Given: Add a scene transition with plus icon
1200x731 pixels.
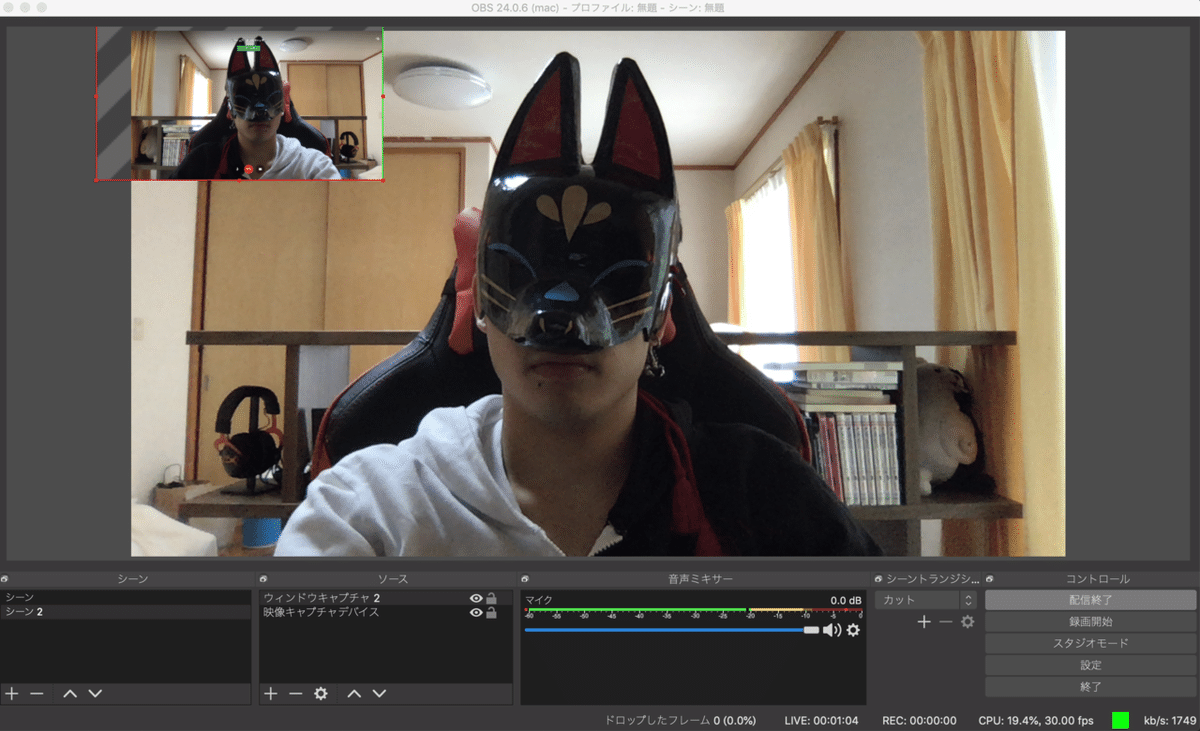Looking at the screenshot, I should 924,622.
